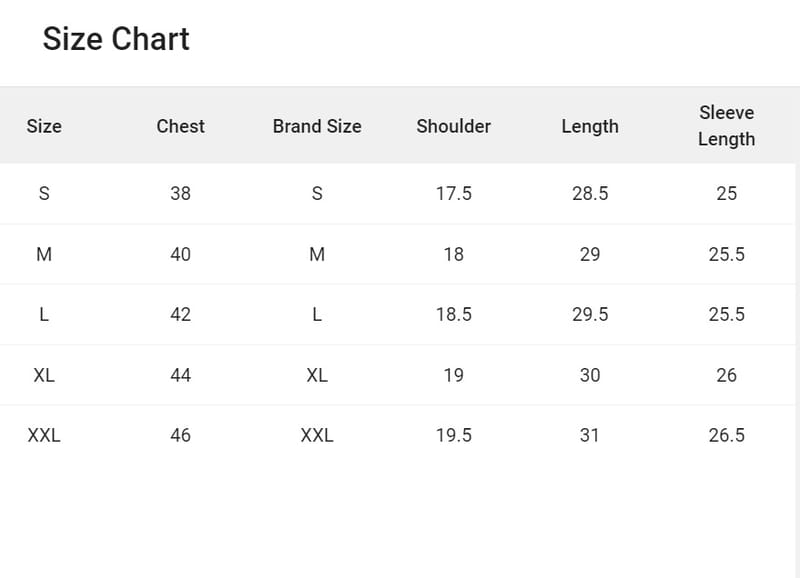Select the Brand Size column header
800x578 pixels.
click(x=317, y=126)
